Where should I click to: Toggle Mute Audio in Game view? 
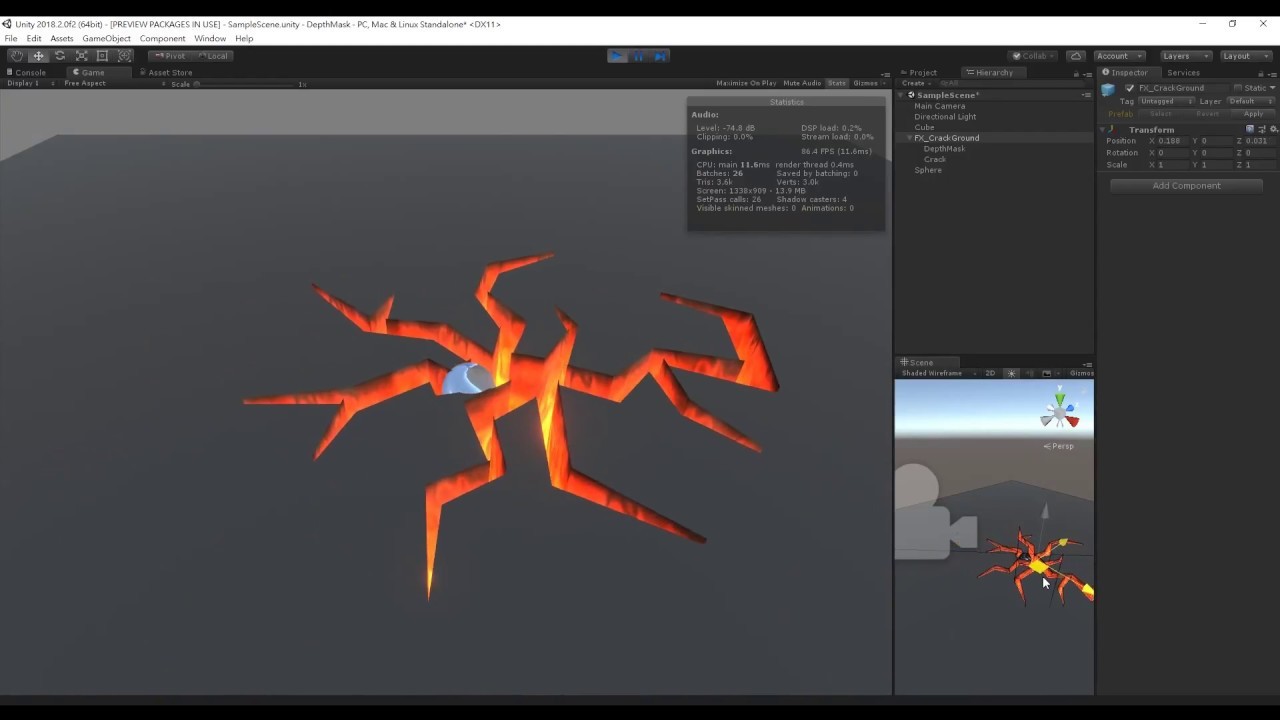point(801,83)
